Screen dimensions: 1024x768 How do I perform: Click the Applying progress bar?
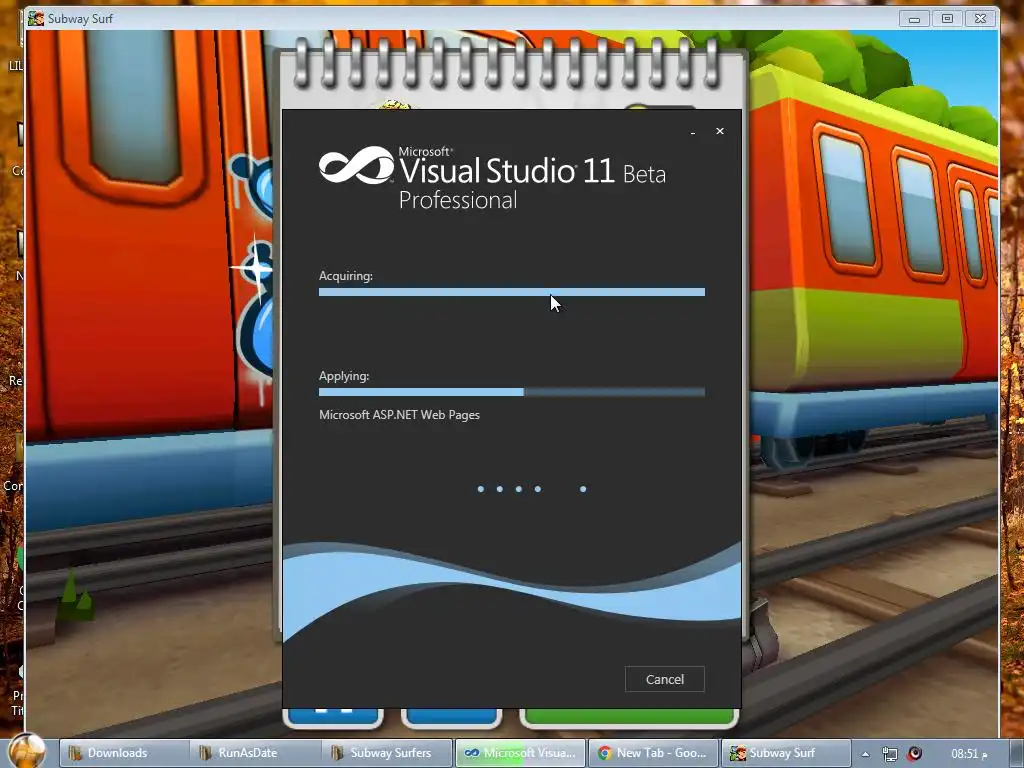point(511,392)
